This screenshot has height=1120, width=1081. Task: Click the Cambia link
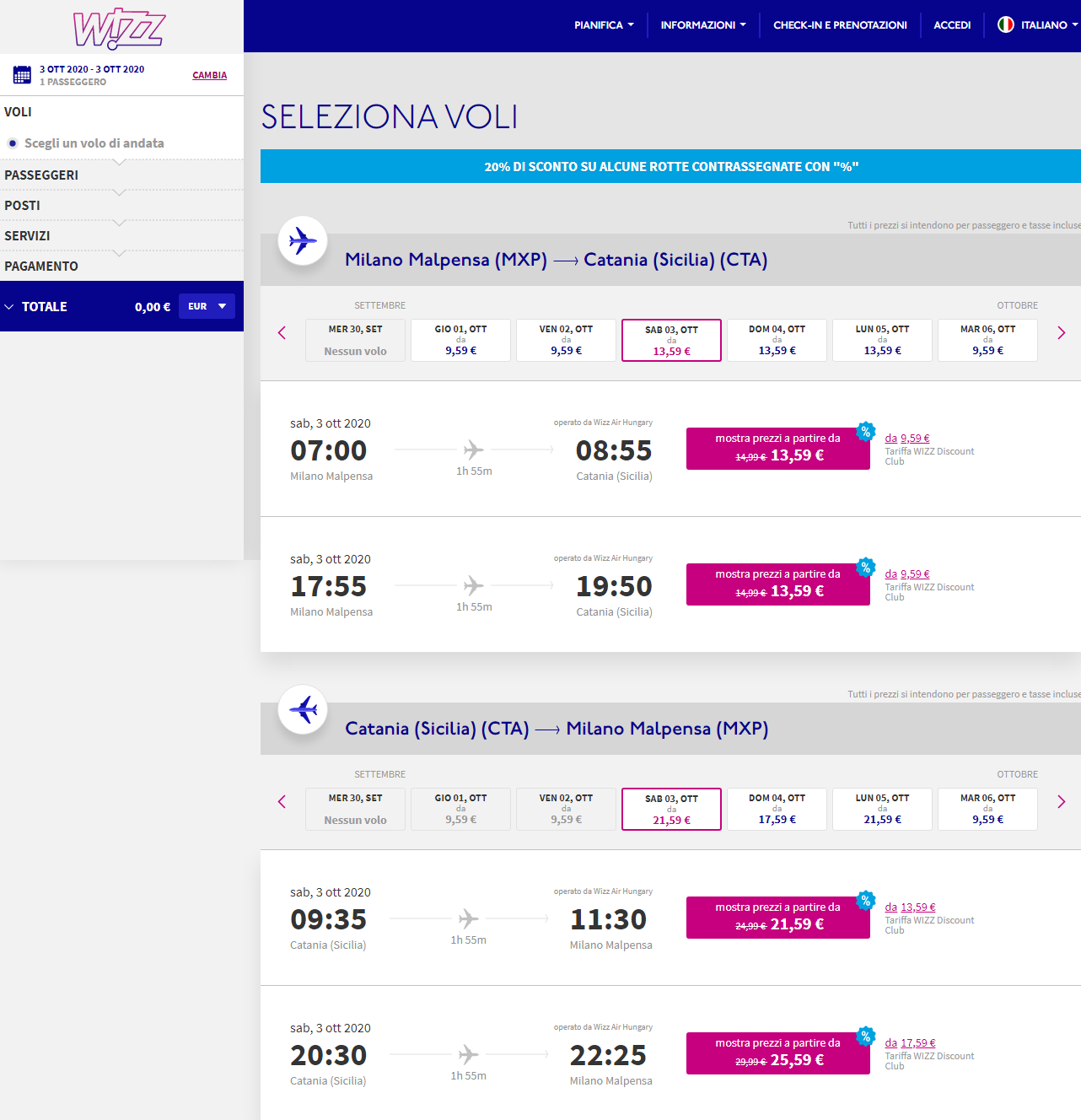209,75
